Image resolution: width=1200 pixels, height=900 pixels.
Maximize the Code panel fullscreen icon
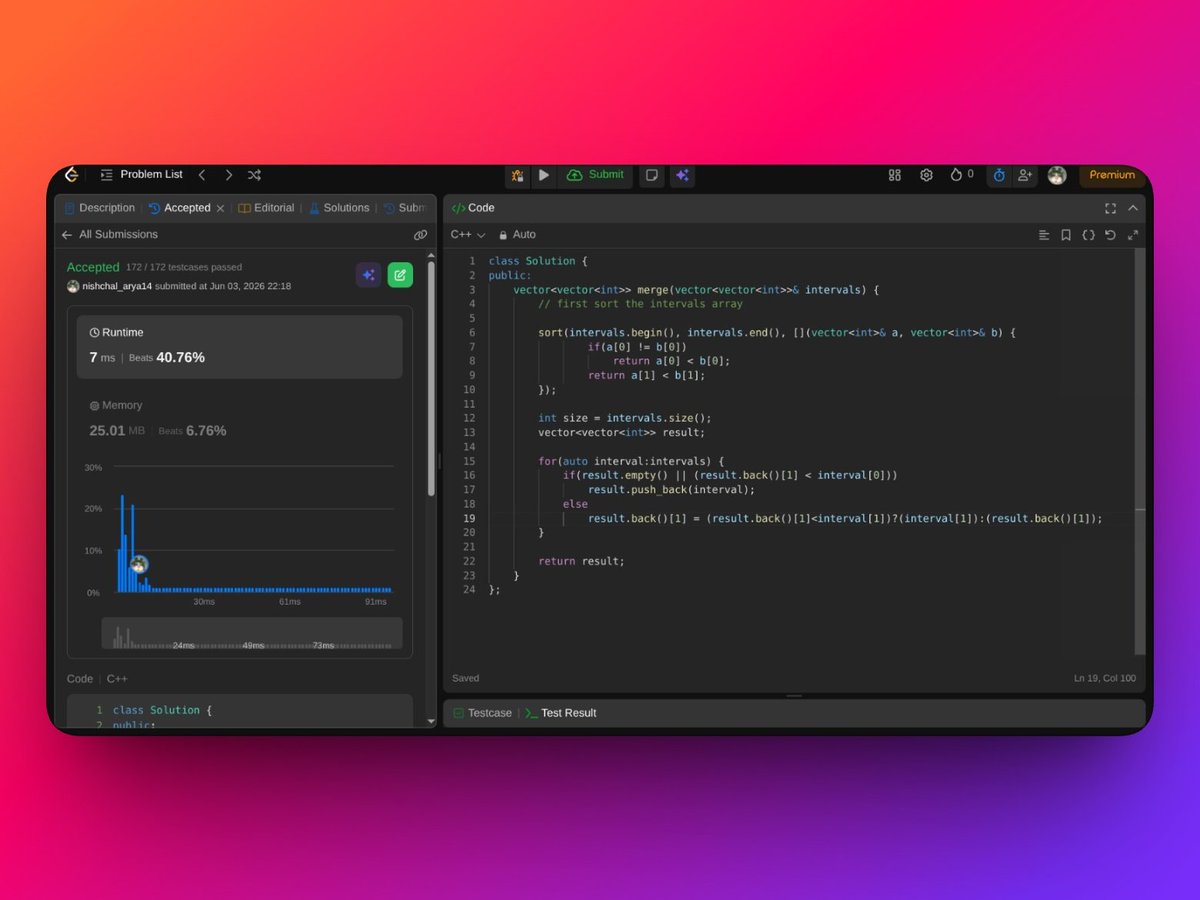[x=1110, y=208]
